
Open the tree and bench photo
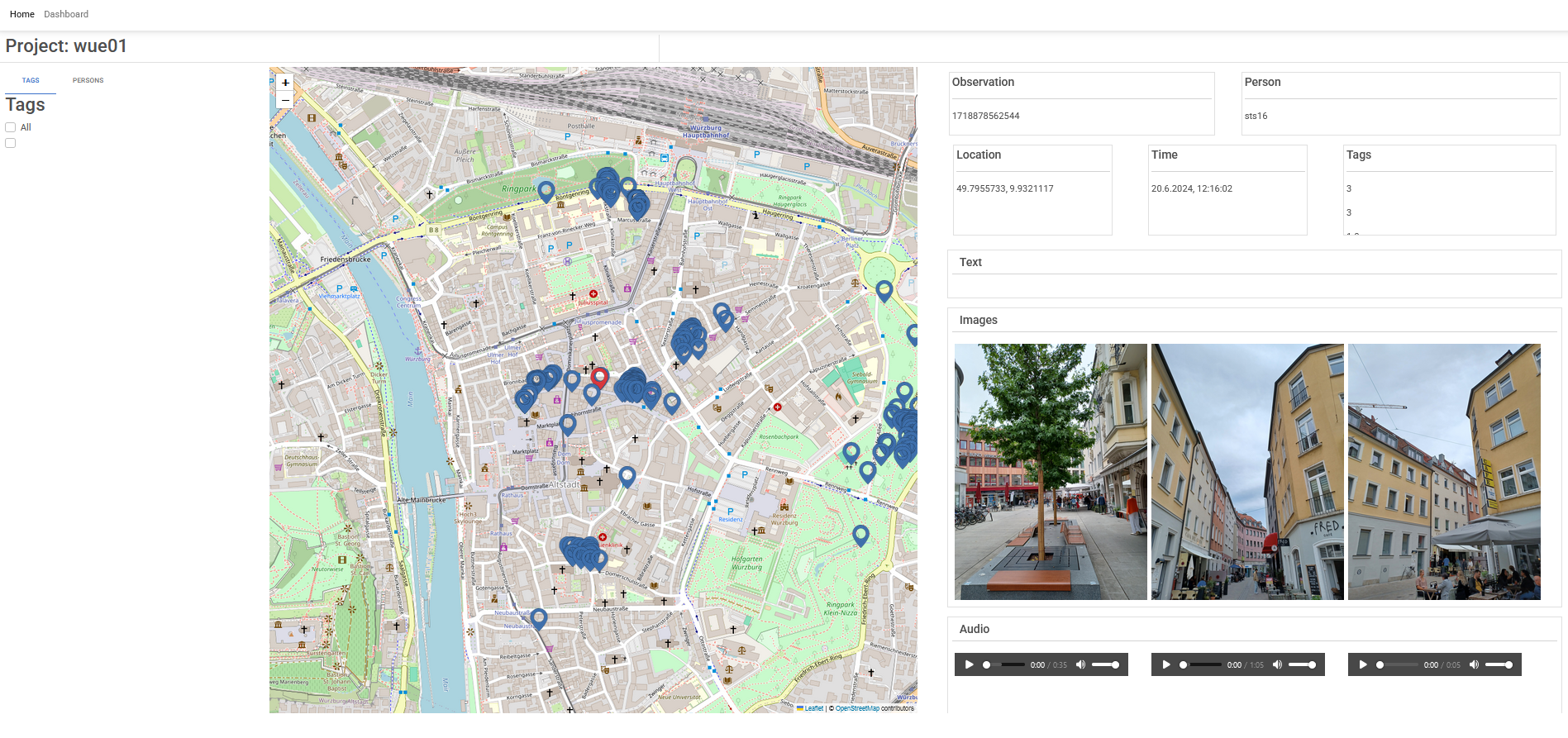(x=1051, y=472)
